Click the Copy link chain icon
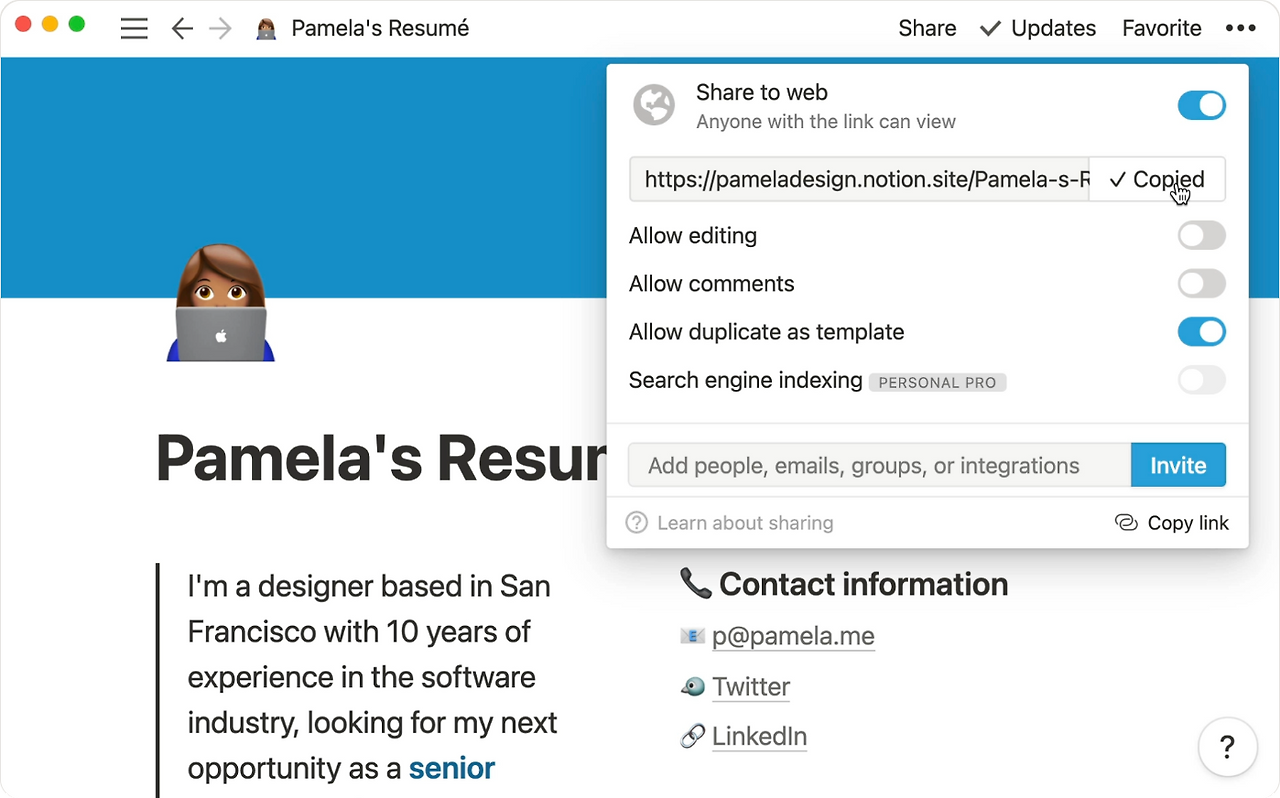The height and width of the screenshot is (798, 1280). (x=1126, y=523)
